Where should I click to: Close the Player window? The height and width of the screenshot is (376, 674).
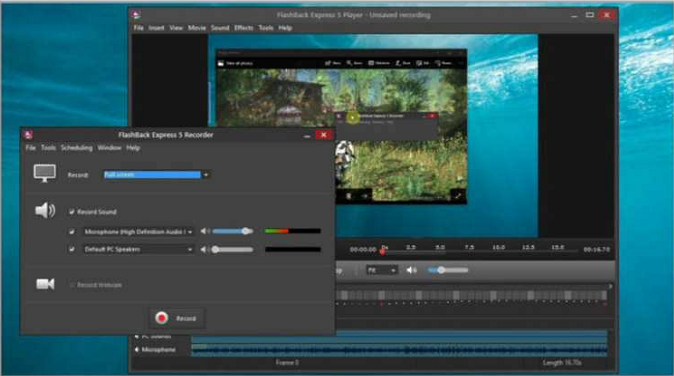click(x=607, y=15)
